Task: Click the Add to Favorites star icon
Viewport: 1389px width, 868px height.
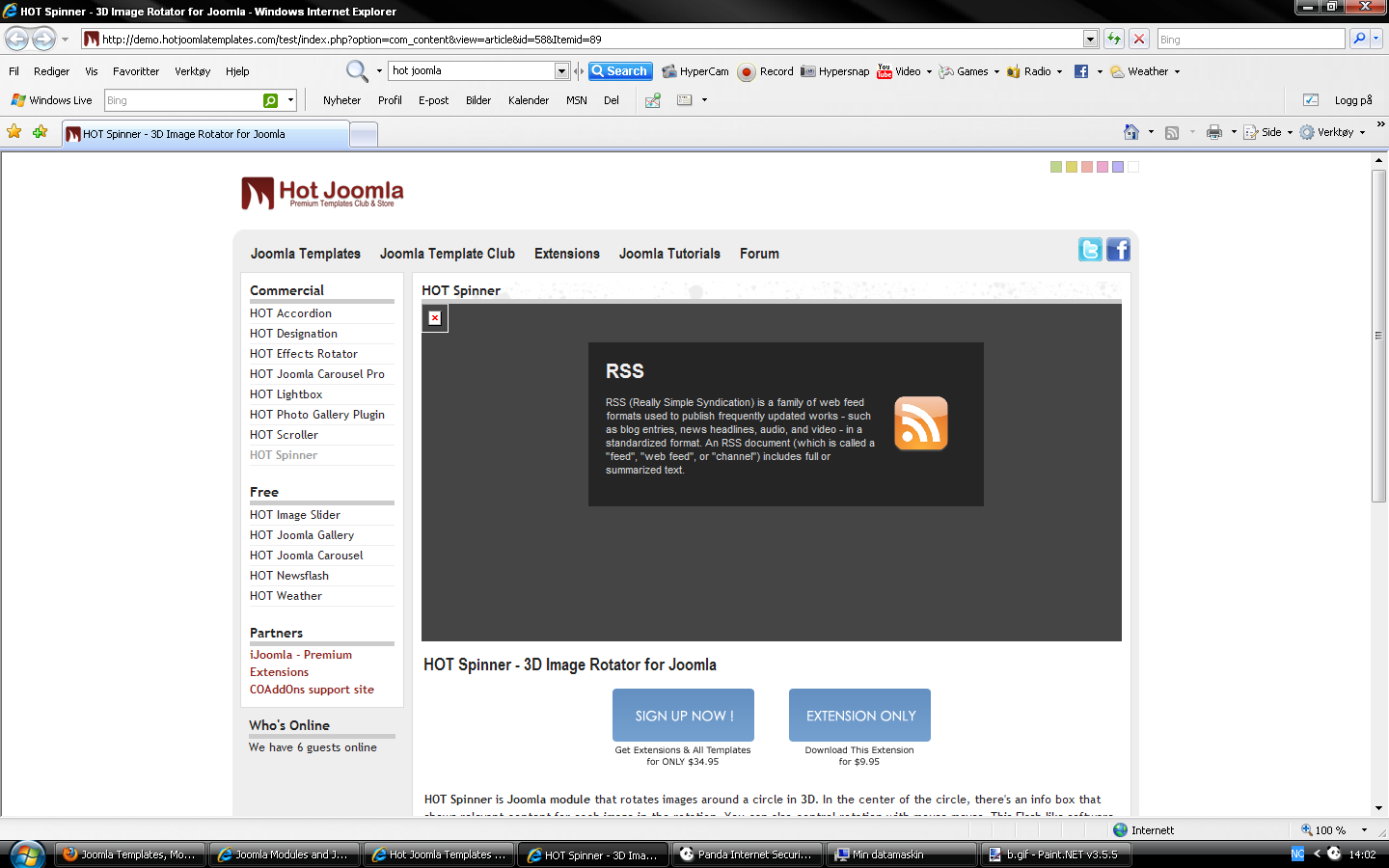Action: click(x=40, y=132)
